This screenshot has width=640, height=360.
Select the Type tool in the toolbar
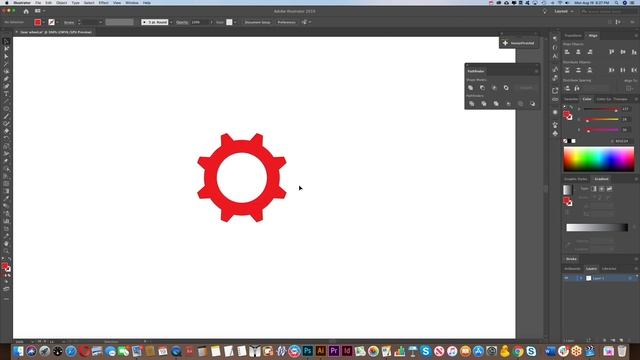[6, 93]
